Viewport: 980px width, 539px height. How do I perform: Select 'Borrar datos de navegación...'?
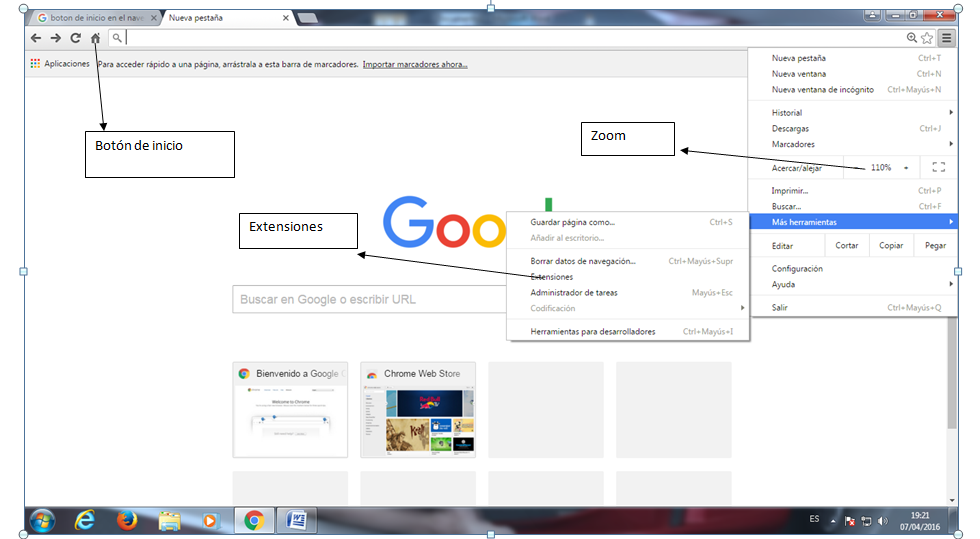pyautogui.click(x=628, y=261)
